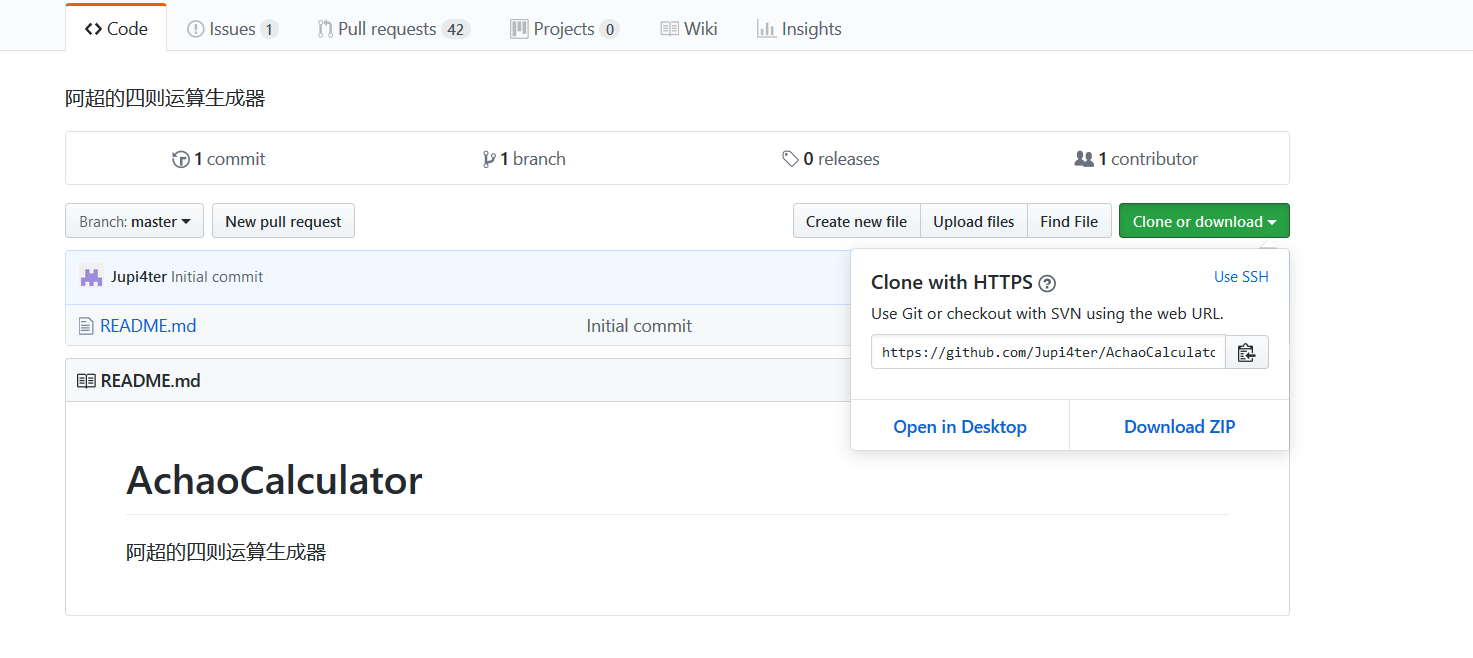Click Download ZIP
This screenshot has width=1473, height=658.
pos(1180,427)
